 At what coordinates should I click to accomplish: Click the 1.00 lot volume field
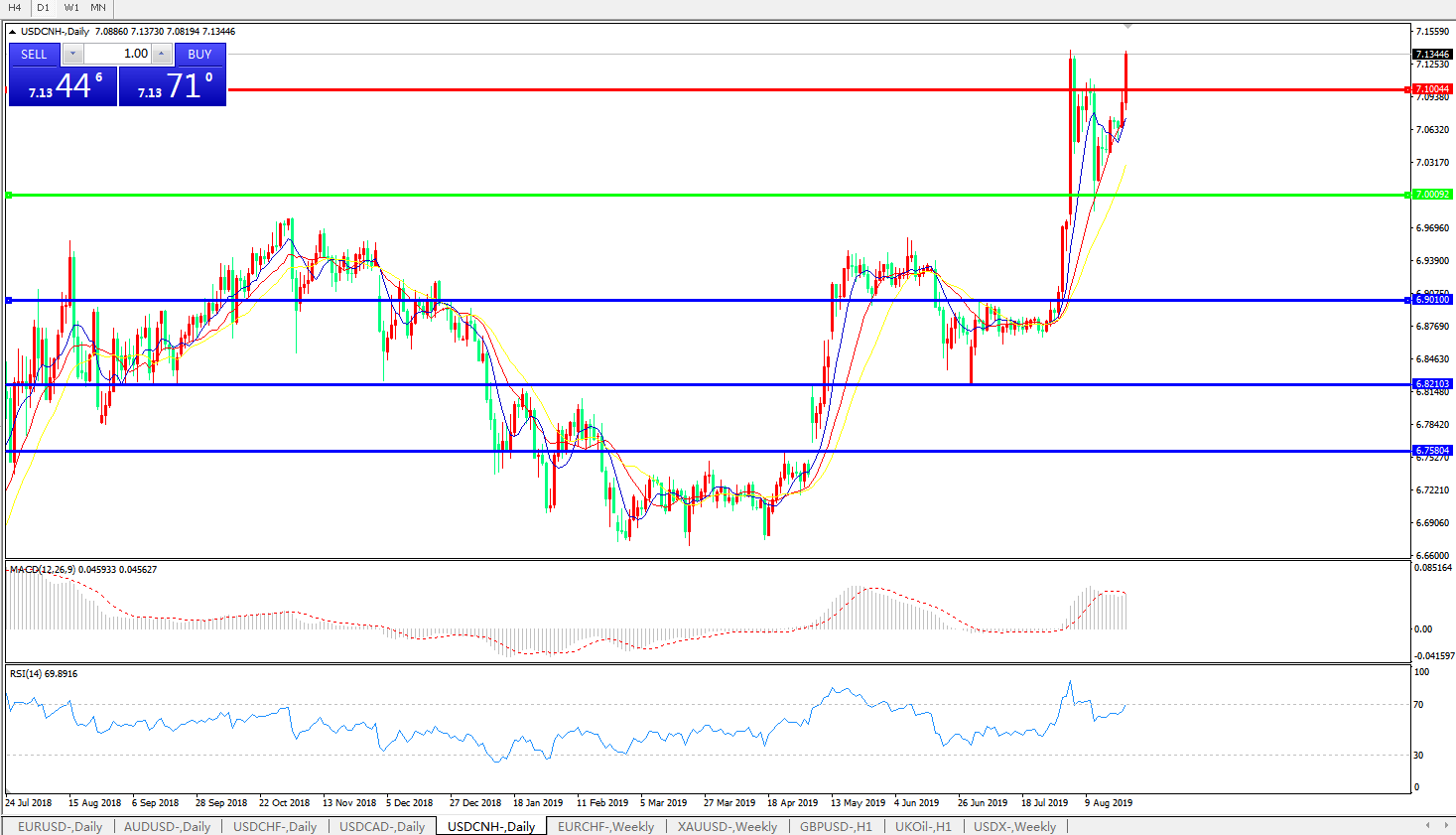[x=117, y=55]
